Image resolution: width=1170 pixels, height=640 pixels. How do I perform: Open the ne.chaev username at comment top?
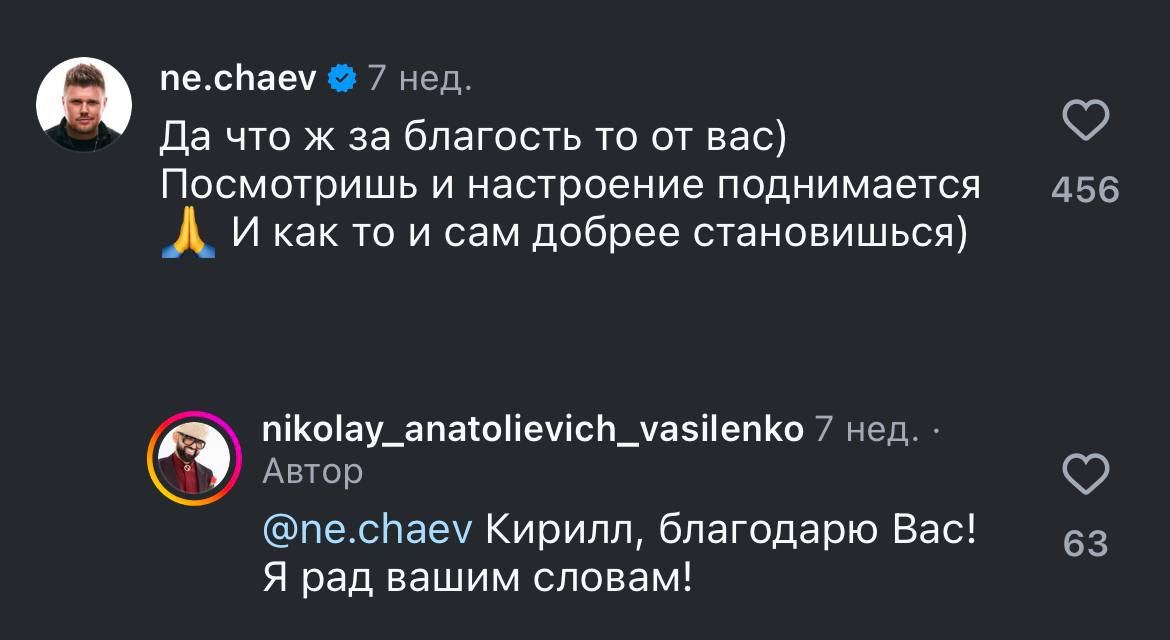pos(238,77)
